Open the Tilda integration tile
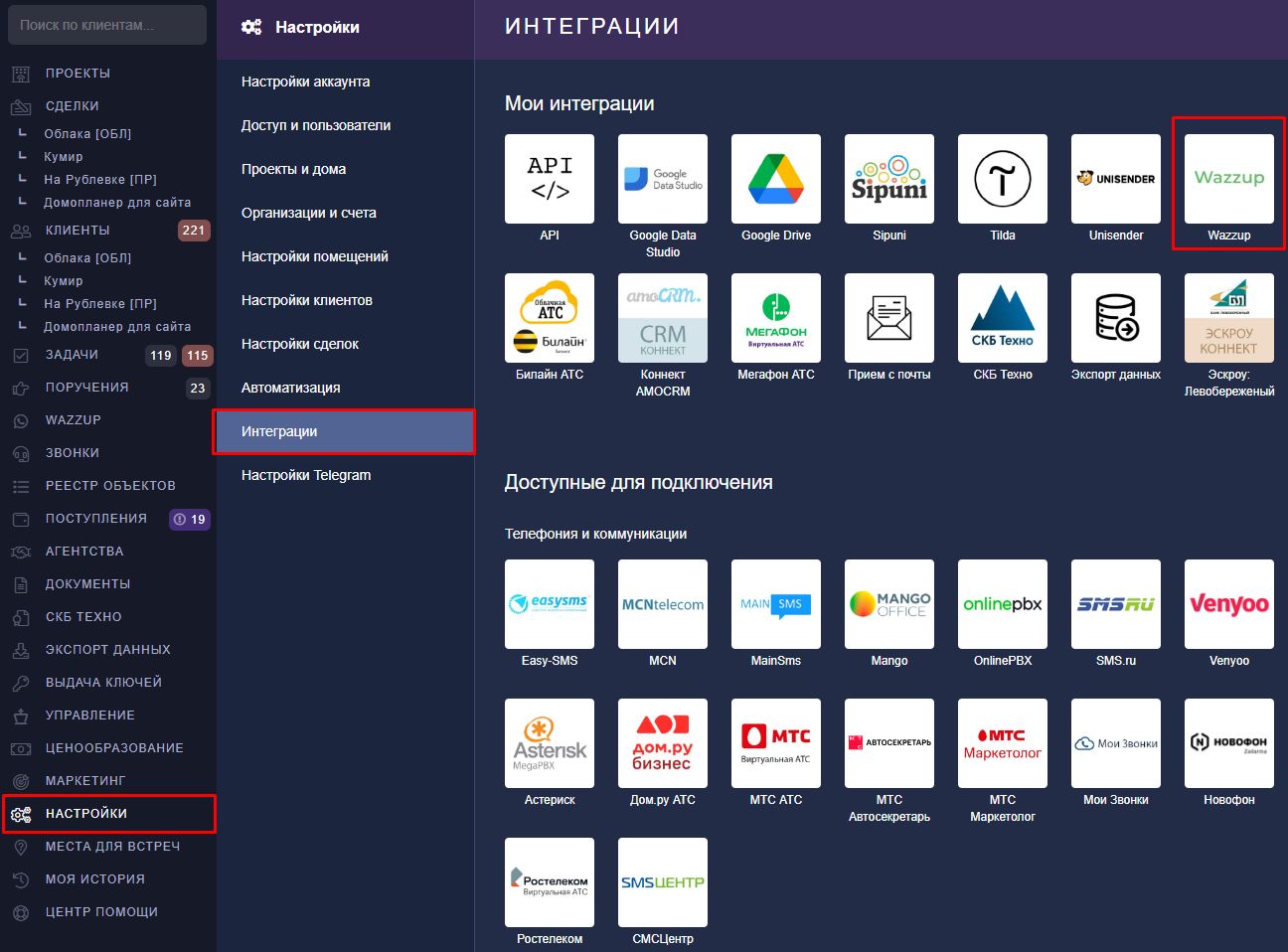This screenshot has width=1288, height=952. coord(1003,179)
